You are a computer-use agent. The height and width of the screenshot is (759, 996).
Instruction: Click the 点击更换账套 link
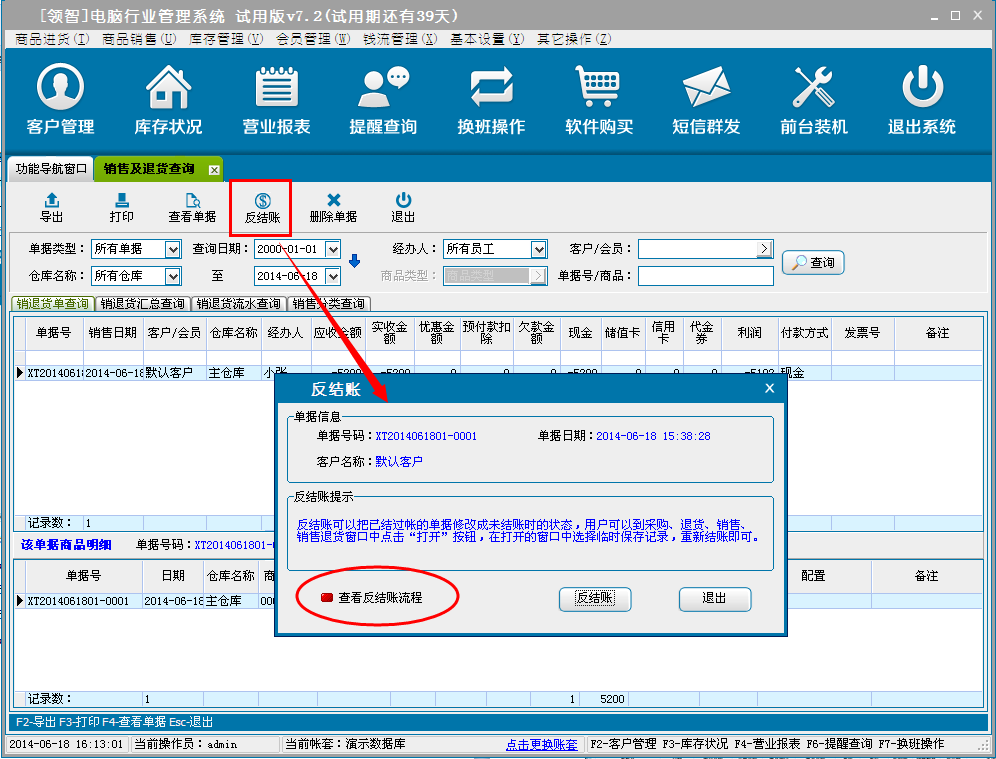[x=541, y=745]
